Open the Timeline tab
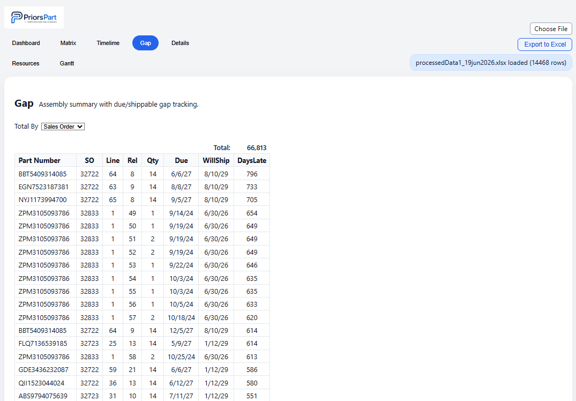 (108, 43)
